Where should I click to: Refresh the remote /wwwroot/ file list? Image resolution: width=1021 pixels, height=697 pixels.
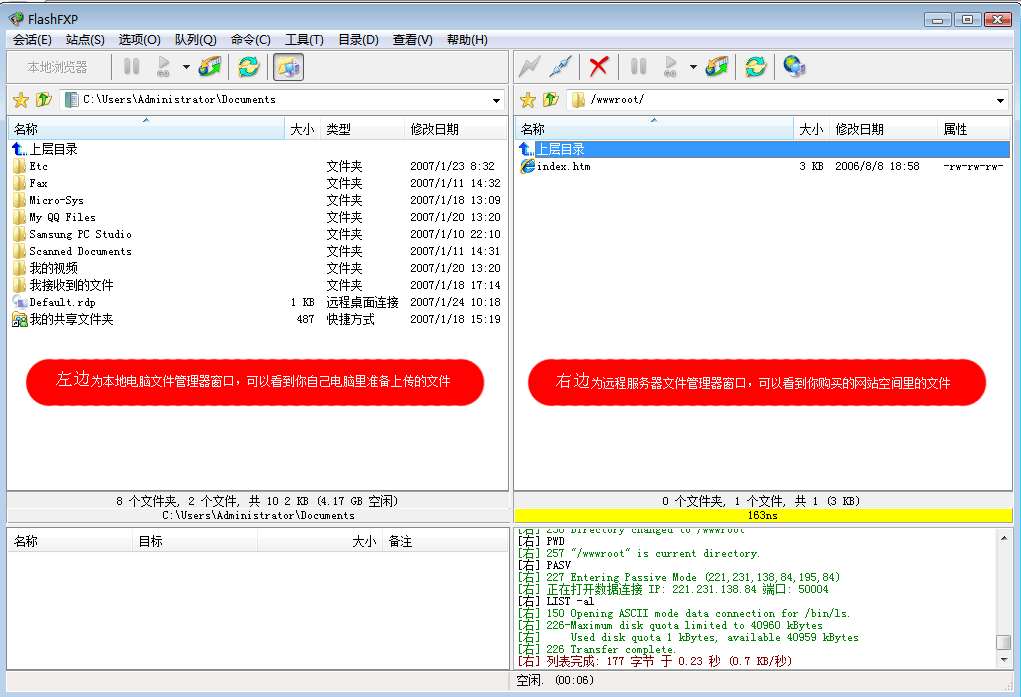click(756, 67)
